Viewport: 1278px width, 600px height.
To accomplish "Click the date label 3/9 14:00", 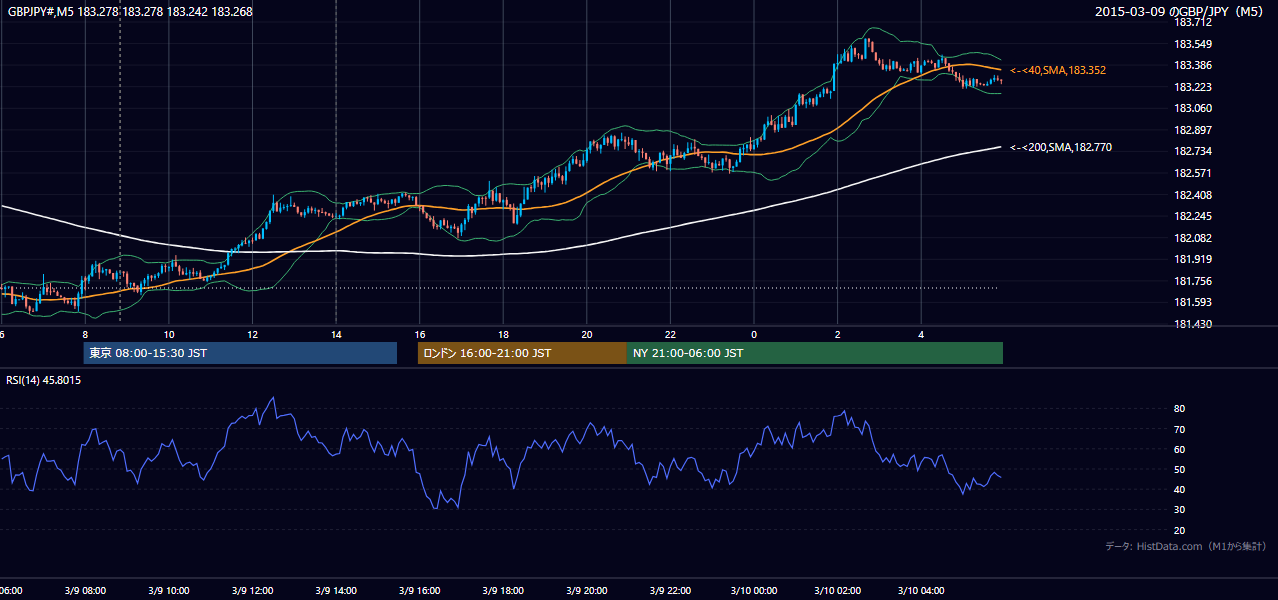I will tap(336, 591).
